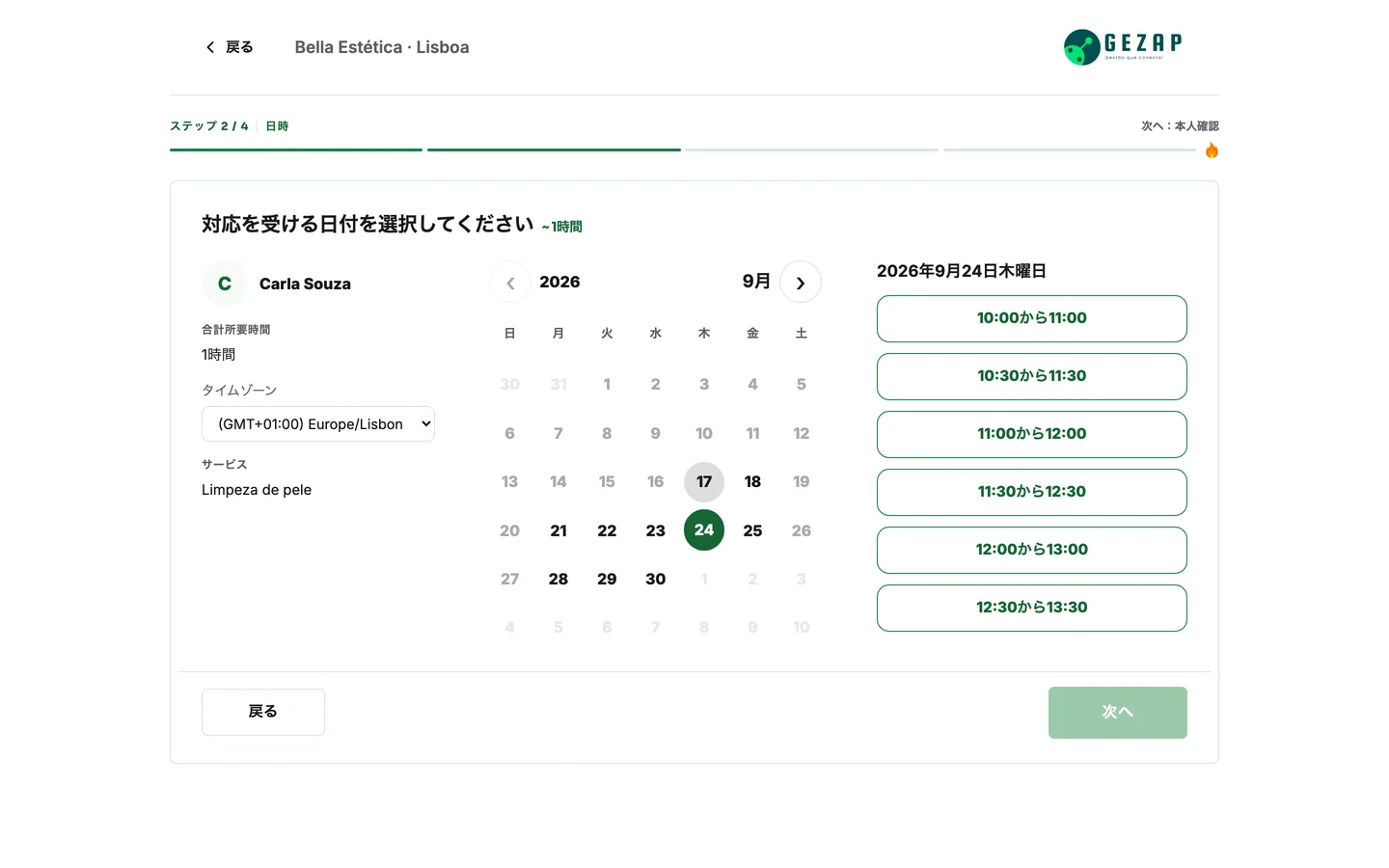Click the ステップ 2 / 4 step indicator
Viewport: 1389px width, 868px height.
click(x=209, y=126)
